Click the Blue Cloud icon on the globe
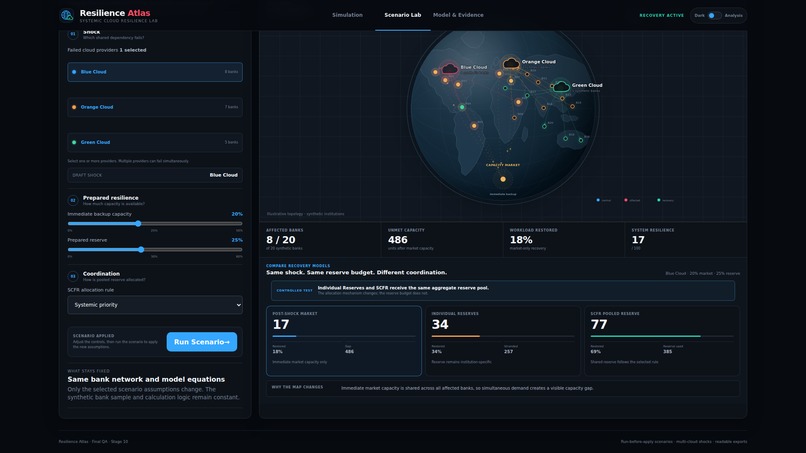The image size is (806, 453). tap(450, 68)
